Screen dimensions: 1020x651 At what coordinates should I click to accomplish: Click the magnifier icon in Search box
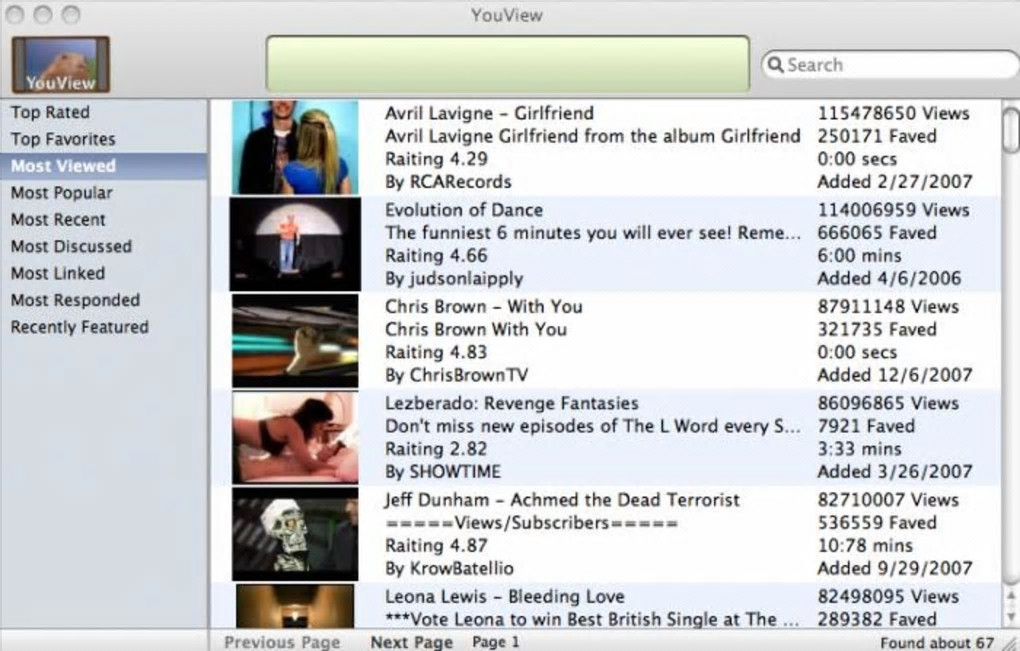(775, 64)
